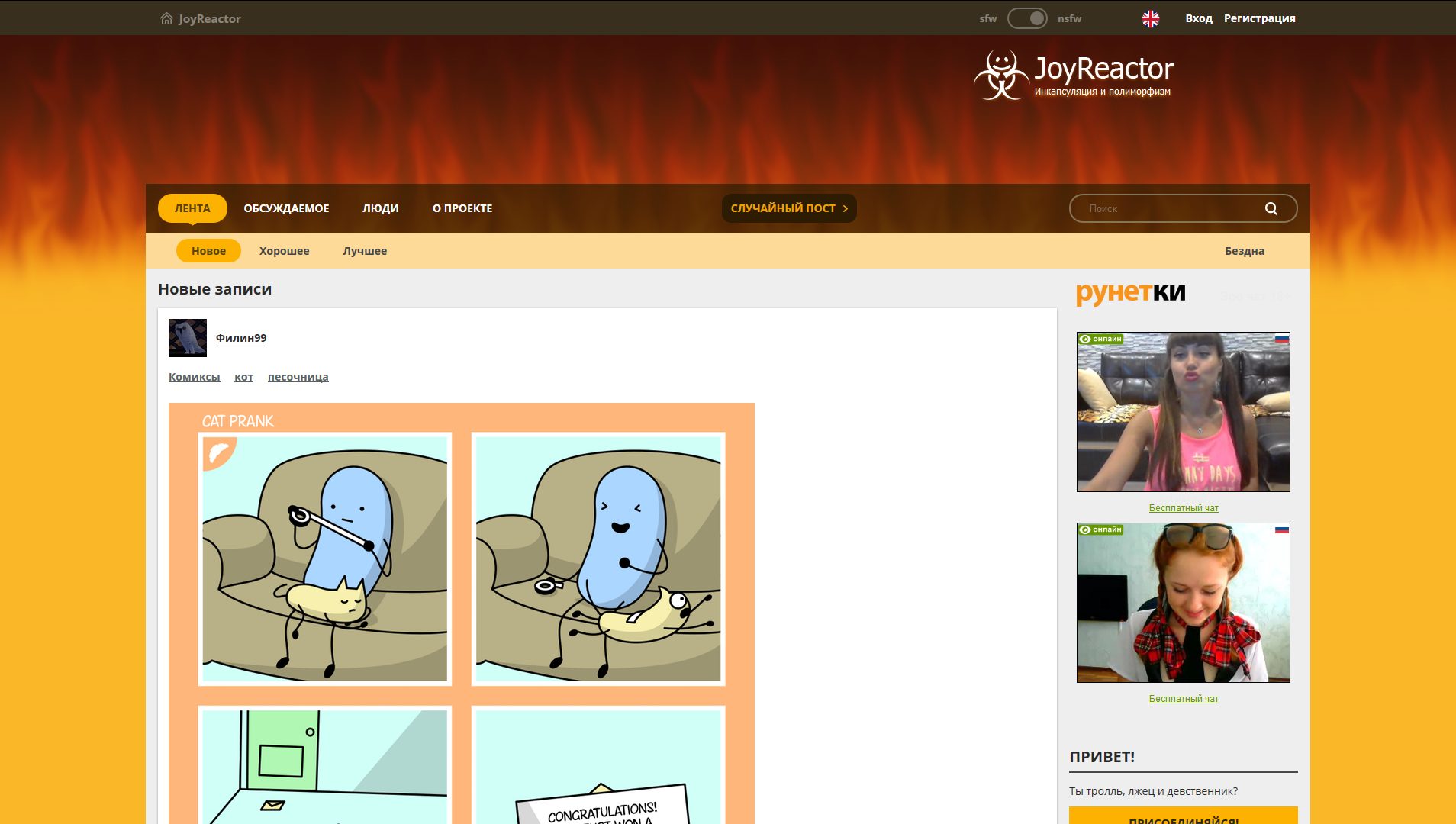This screenshot has width=1456, height=824.
Task: Open the Лента tab
Action: 192,208
